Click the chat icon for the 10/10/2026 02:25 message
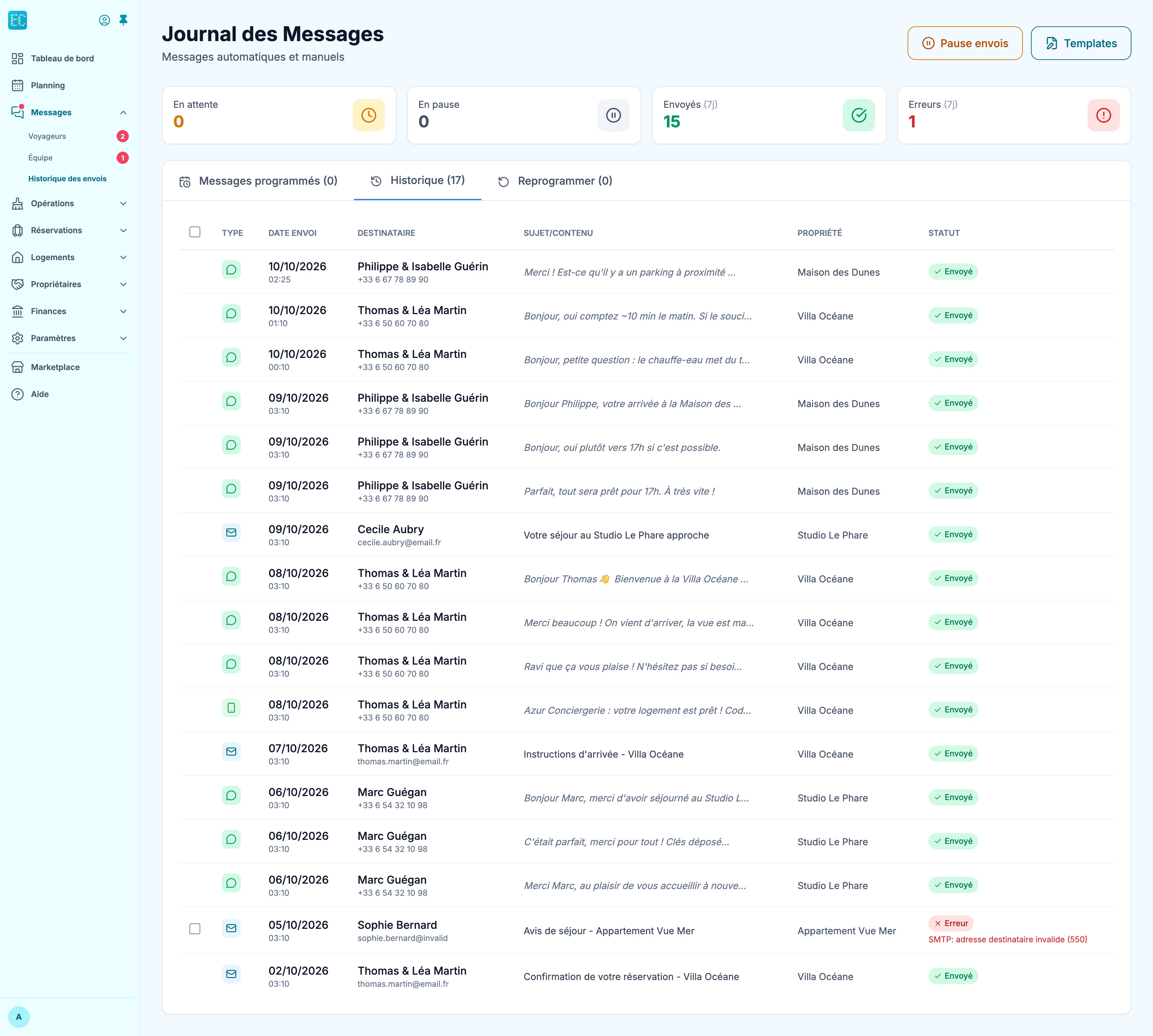 pos(231,270)
